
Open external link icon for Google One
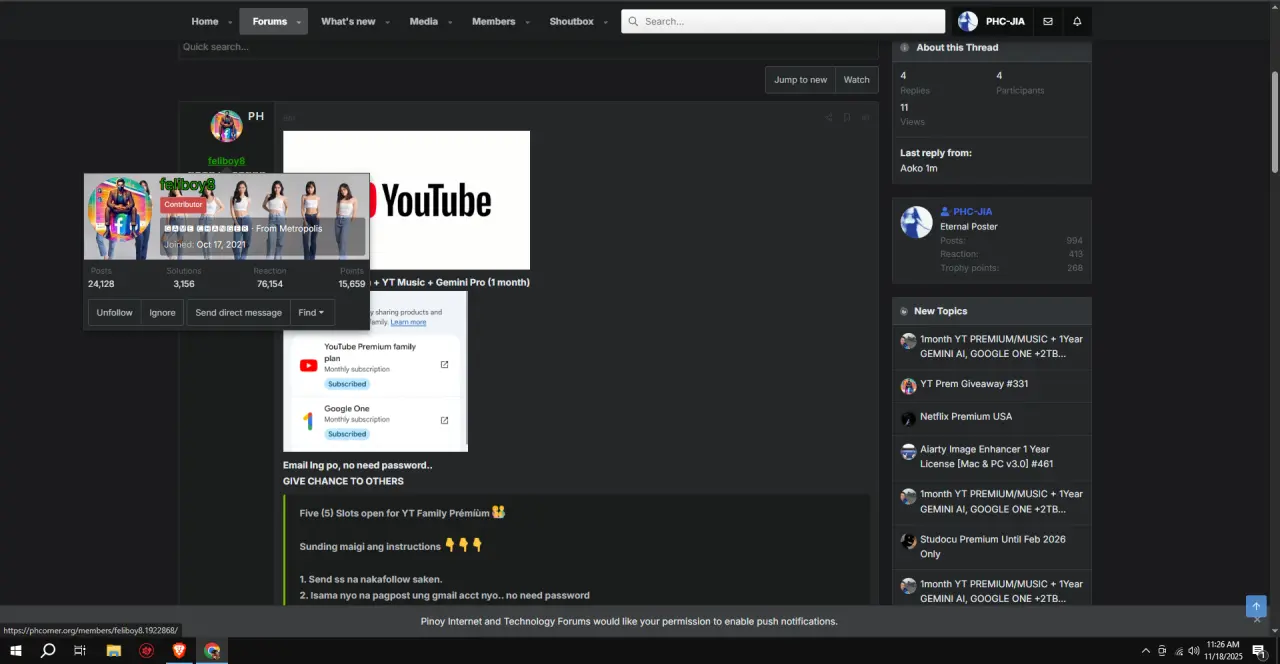tap(444, 420)
